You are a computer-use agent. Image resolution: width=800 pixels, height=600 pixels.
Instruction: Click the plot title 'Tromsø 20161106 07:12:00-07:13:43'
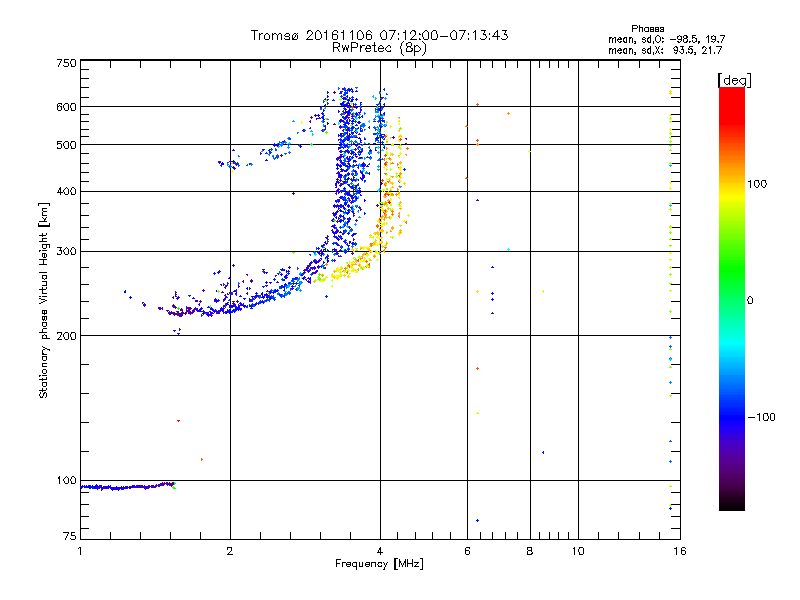click(x=379, y=35)
